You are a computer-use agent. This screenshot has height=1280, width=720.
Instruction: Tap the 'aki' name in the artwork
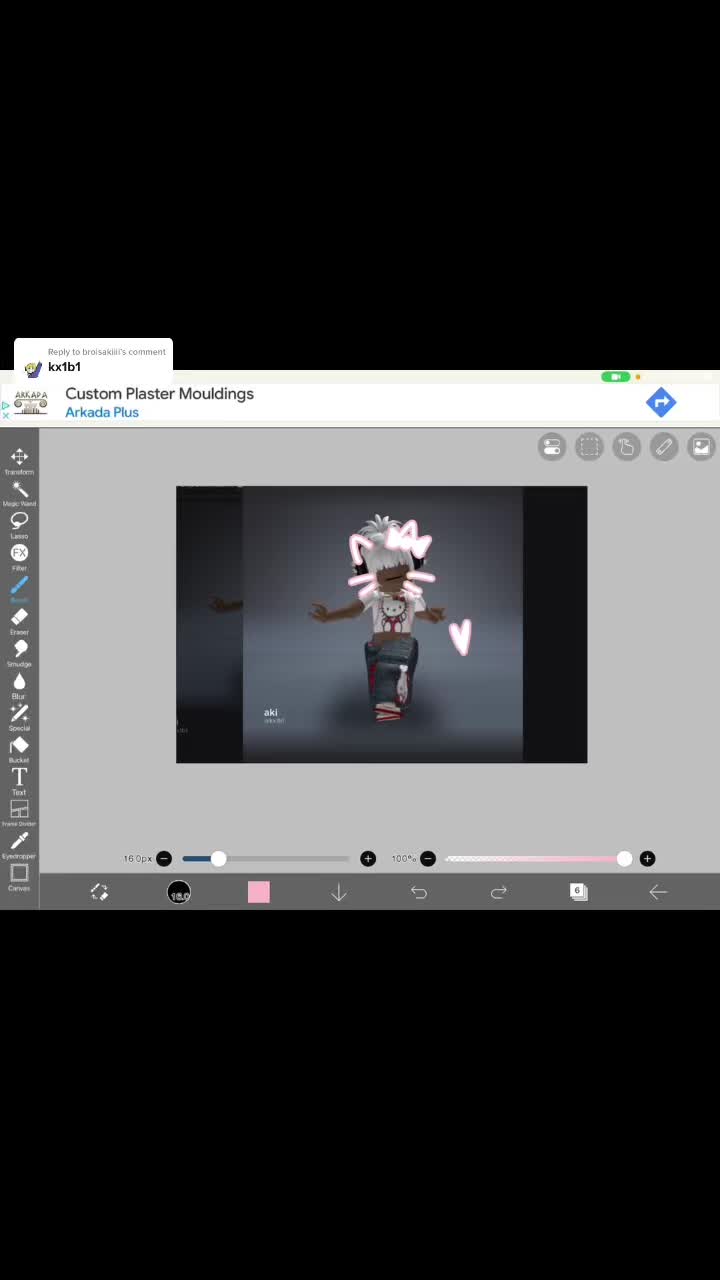point(271,712)
